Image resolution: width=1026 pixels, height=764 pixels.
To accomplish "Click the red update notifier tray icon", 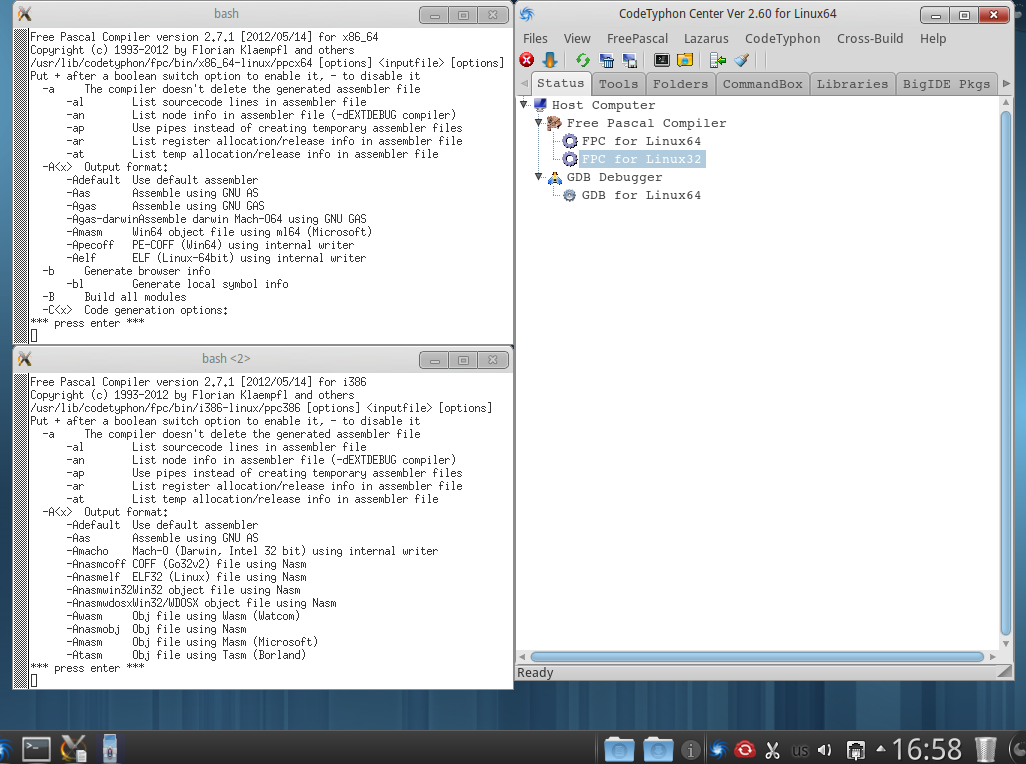I will 745,750.
